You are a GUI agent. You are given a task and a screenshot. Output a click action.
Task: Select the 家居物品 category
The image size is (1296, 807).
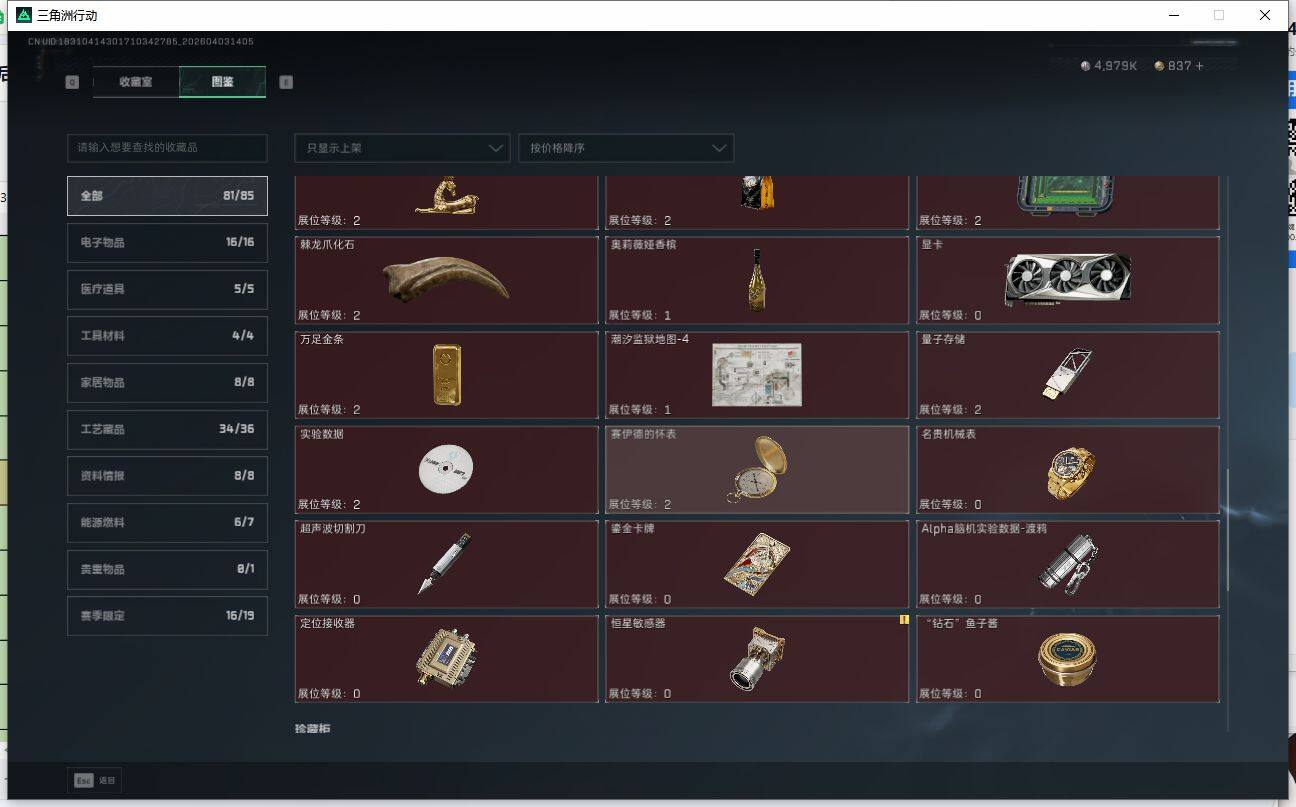167,382
